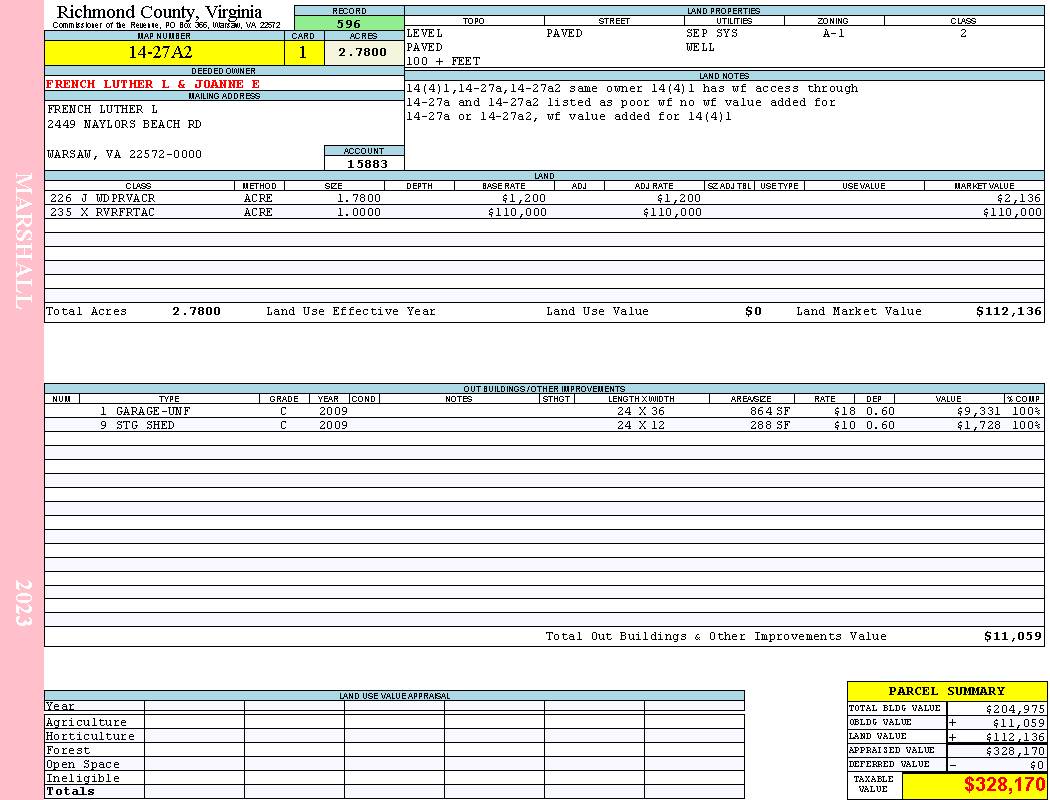This screenshot has height=800, width=1050.
Task: Click the WARSAW, VA 22572-0000 line
Action: coord(124,154)
